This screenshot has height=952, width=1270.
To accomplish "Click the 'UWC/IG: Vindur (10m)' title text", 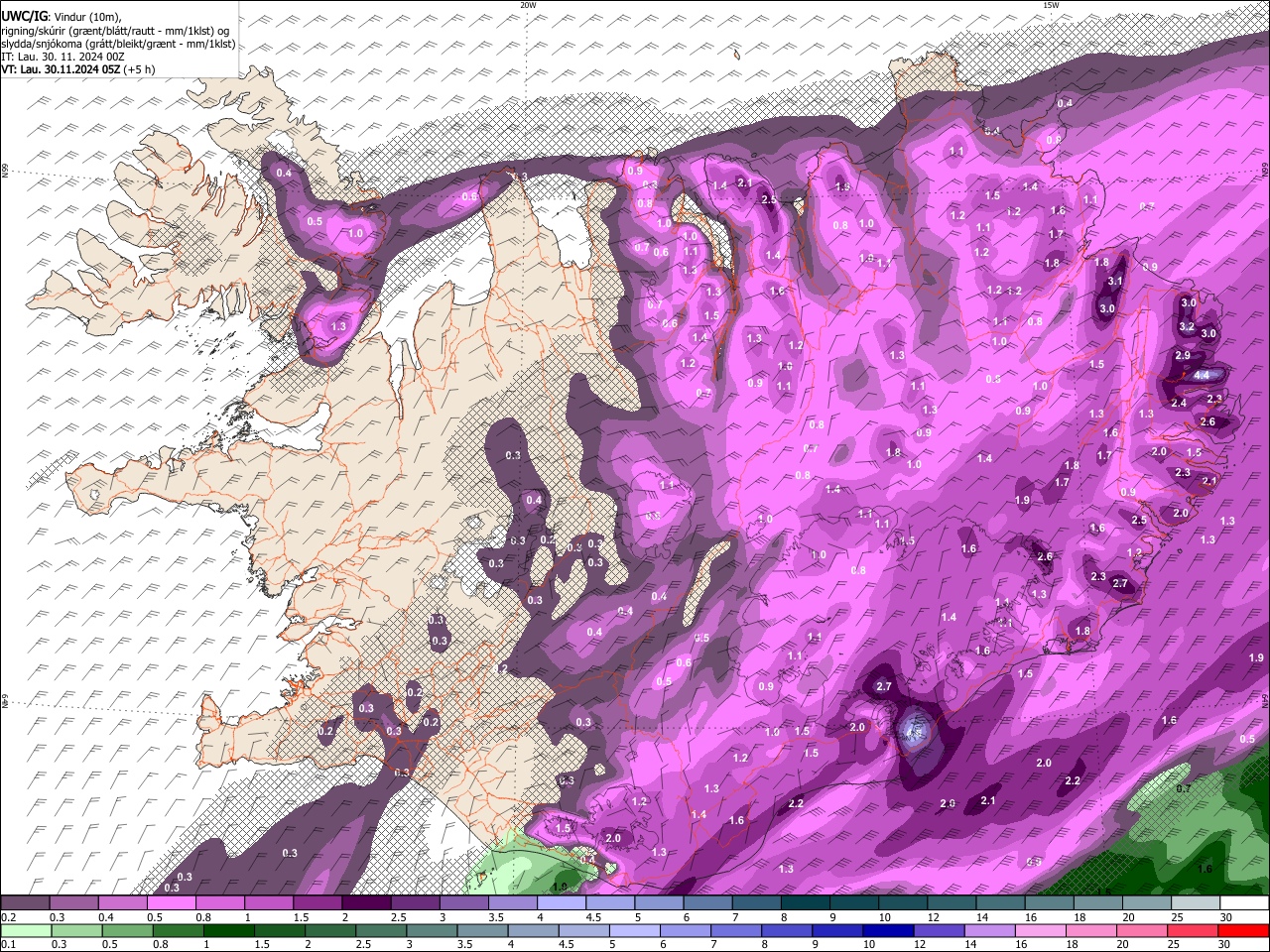I will (x=62, y=17).
